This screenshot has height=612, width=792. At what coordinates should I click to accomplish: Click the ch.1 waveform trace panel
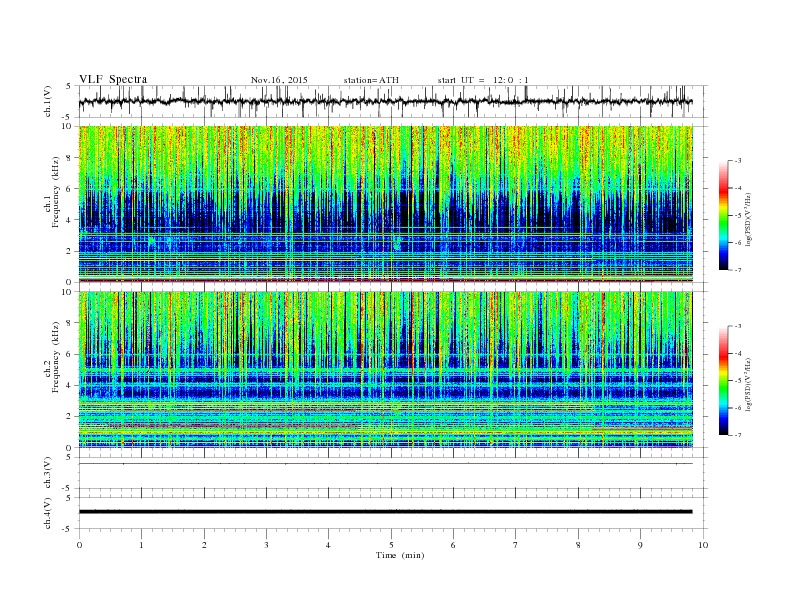[x=392, y=101]
